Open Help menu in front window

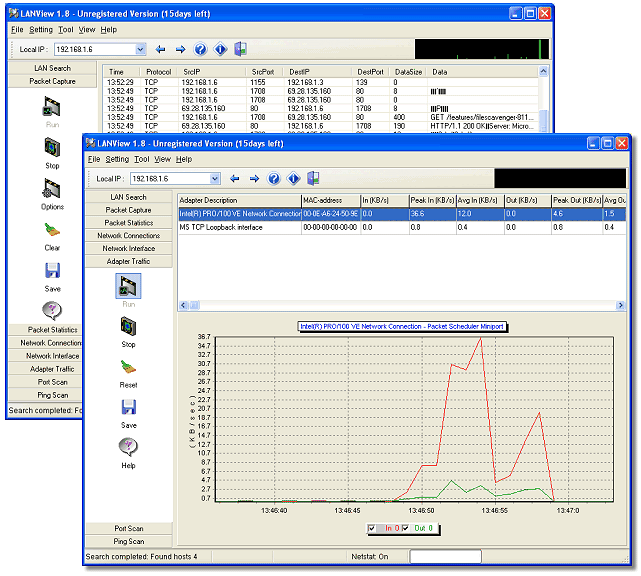click(184, 159)
